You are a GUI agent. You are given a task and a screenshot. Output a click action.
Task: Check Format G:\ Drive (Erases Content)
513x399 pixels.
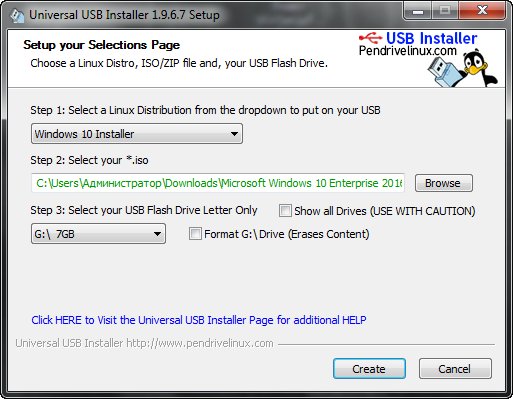click(x=195, y=234)
